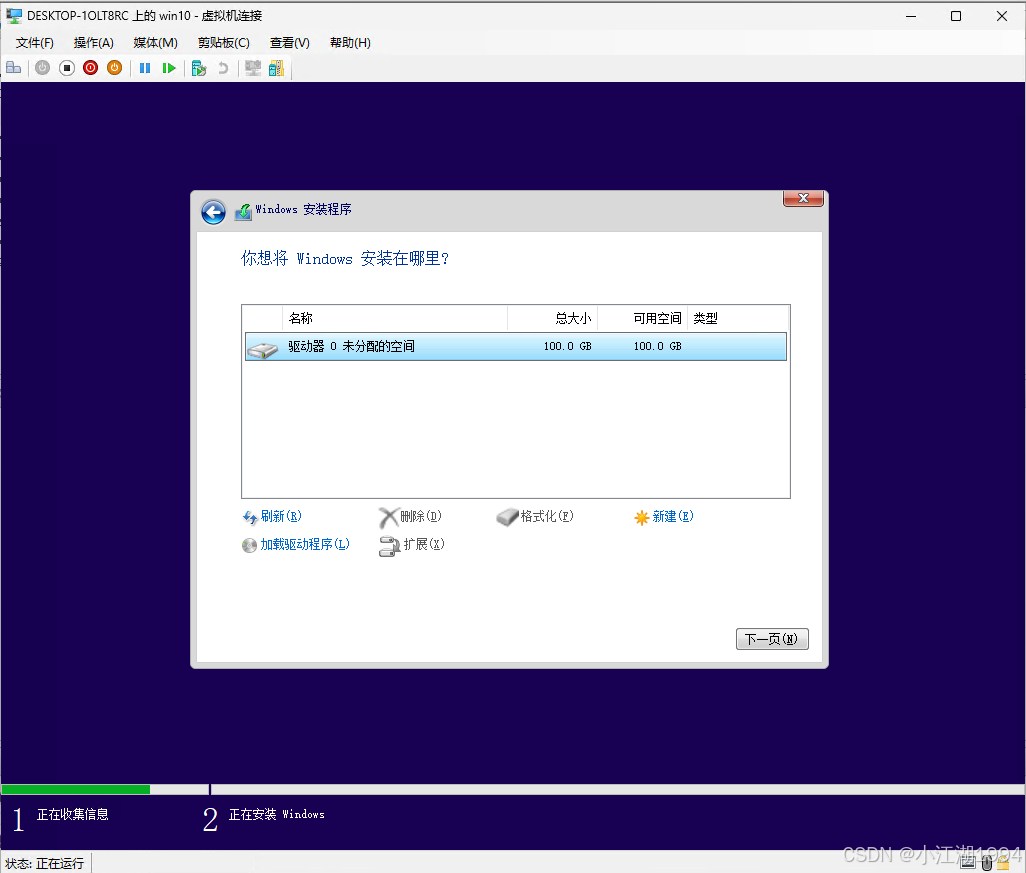Click 100.0 GB under the 总大小 column
This screenshot has width=1026, height=873.
click(x=567, y=346)
